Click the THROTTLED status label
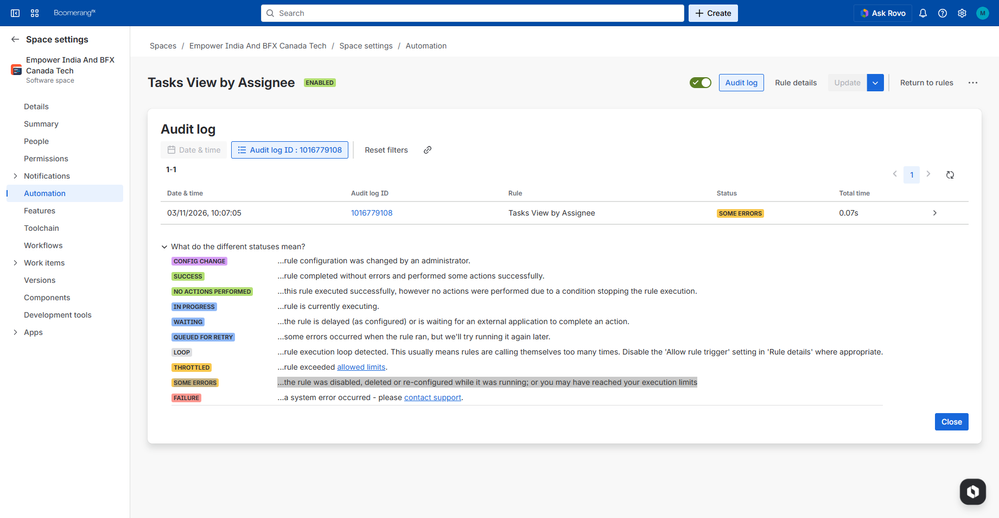Viewport: 999px width, 518px height. [x=191, y=368]
